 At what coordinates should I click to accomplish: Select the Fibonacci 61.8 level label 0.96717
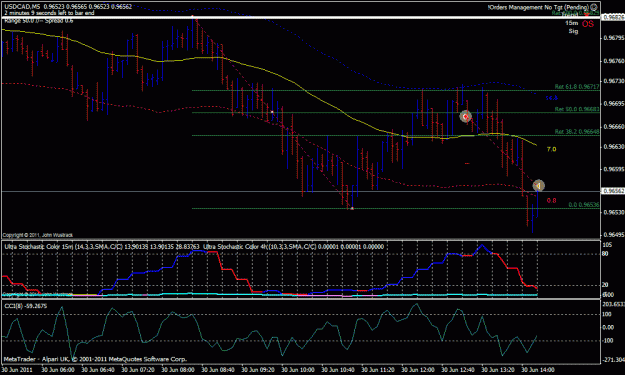click(576, 86)
